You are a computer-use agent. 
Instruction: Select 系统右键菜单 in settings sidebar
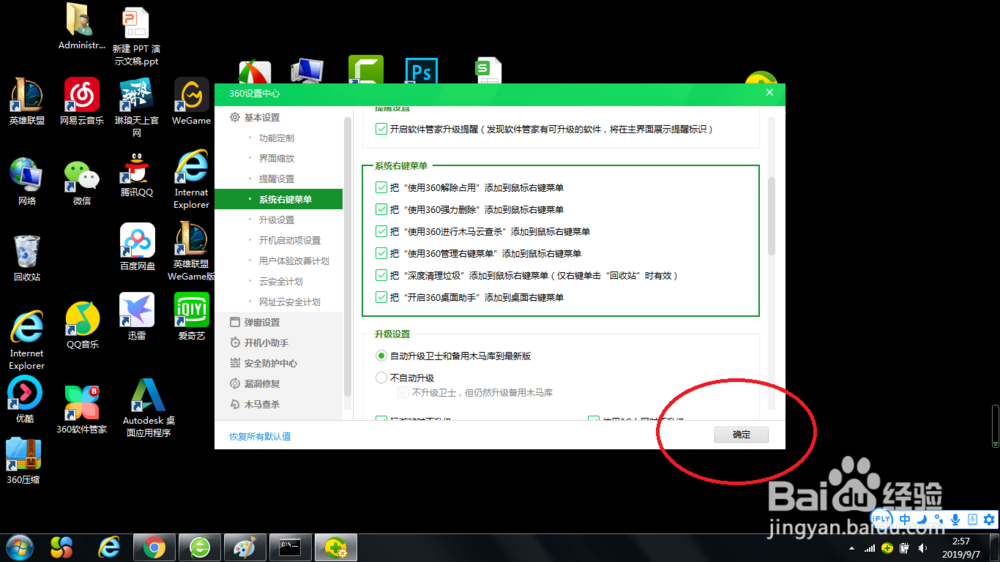[279, 199]
